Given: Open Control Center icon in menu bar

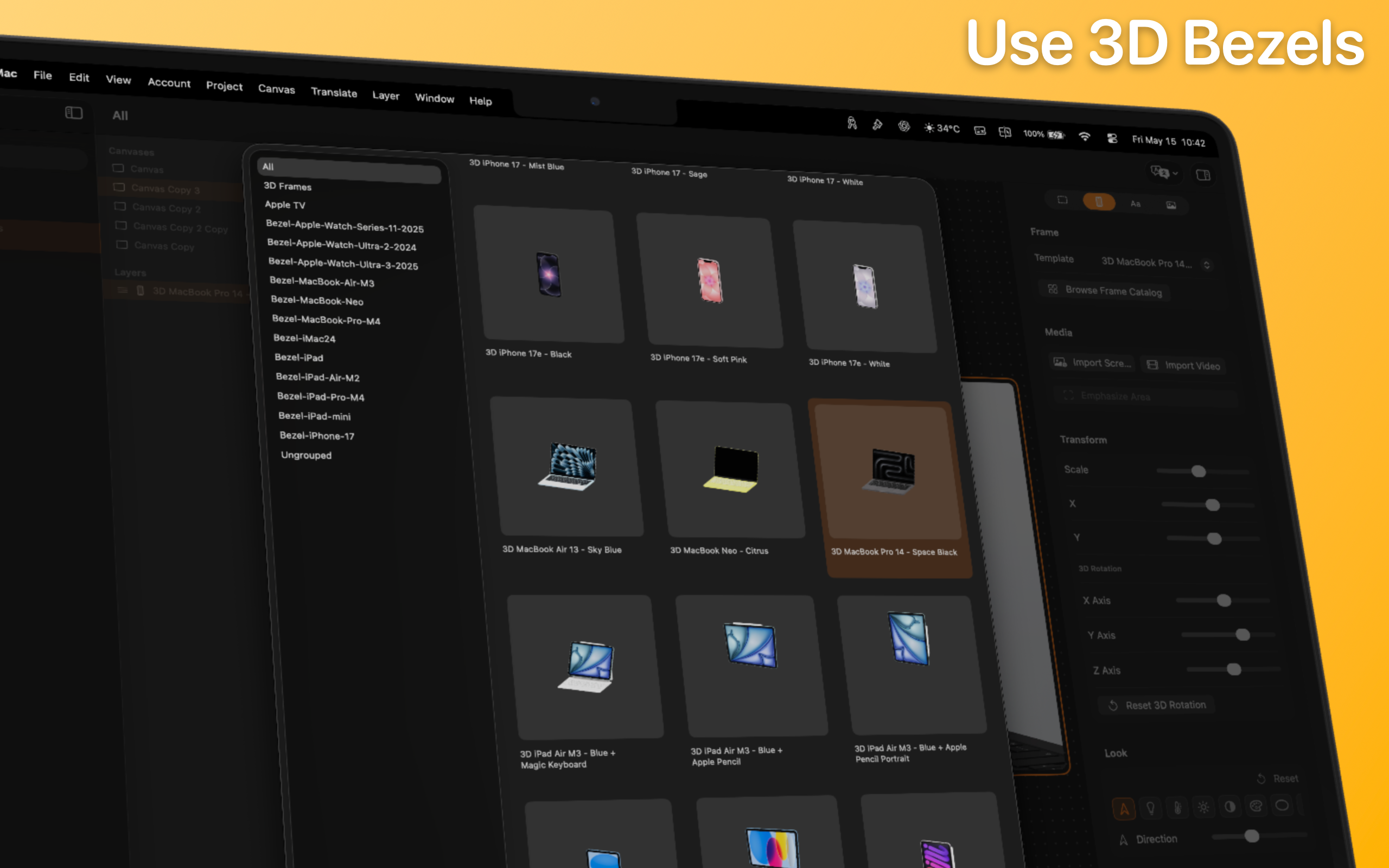Looking at the screenshot, I should (x=1112, y=138).
